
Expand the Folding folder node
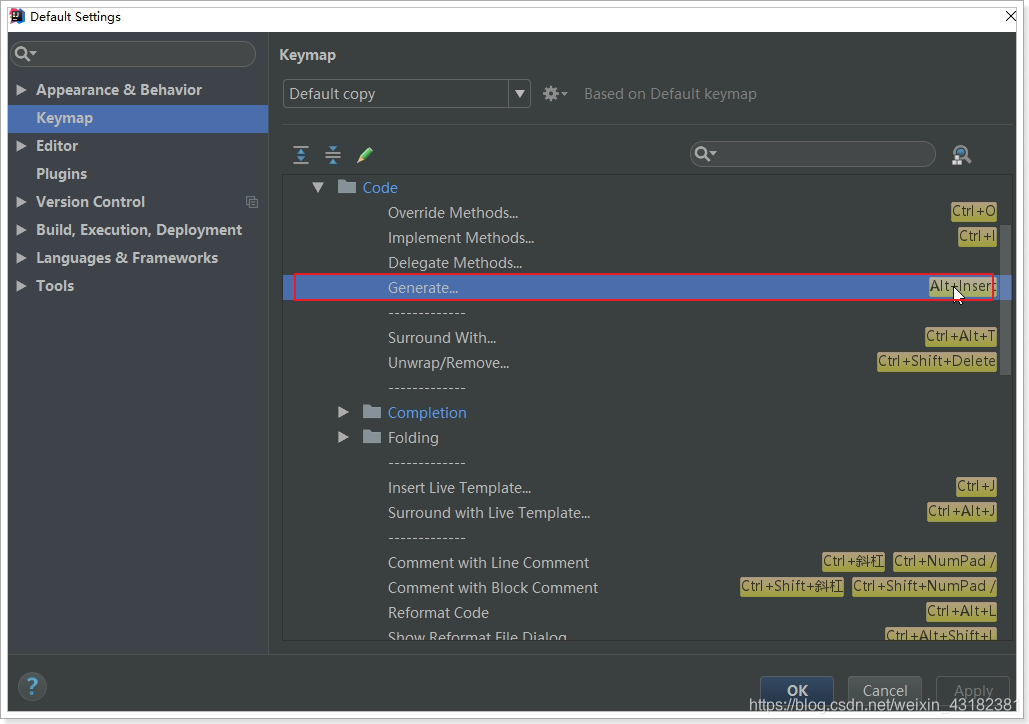click(x=343, y=437)
